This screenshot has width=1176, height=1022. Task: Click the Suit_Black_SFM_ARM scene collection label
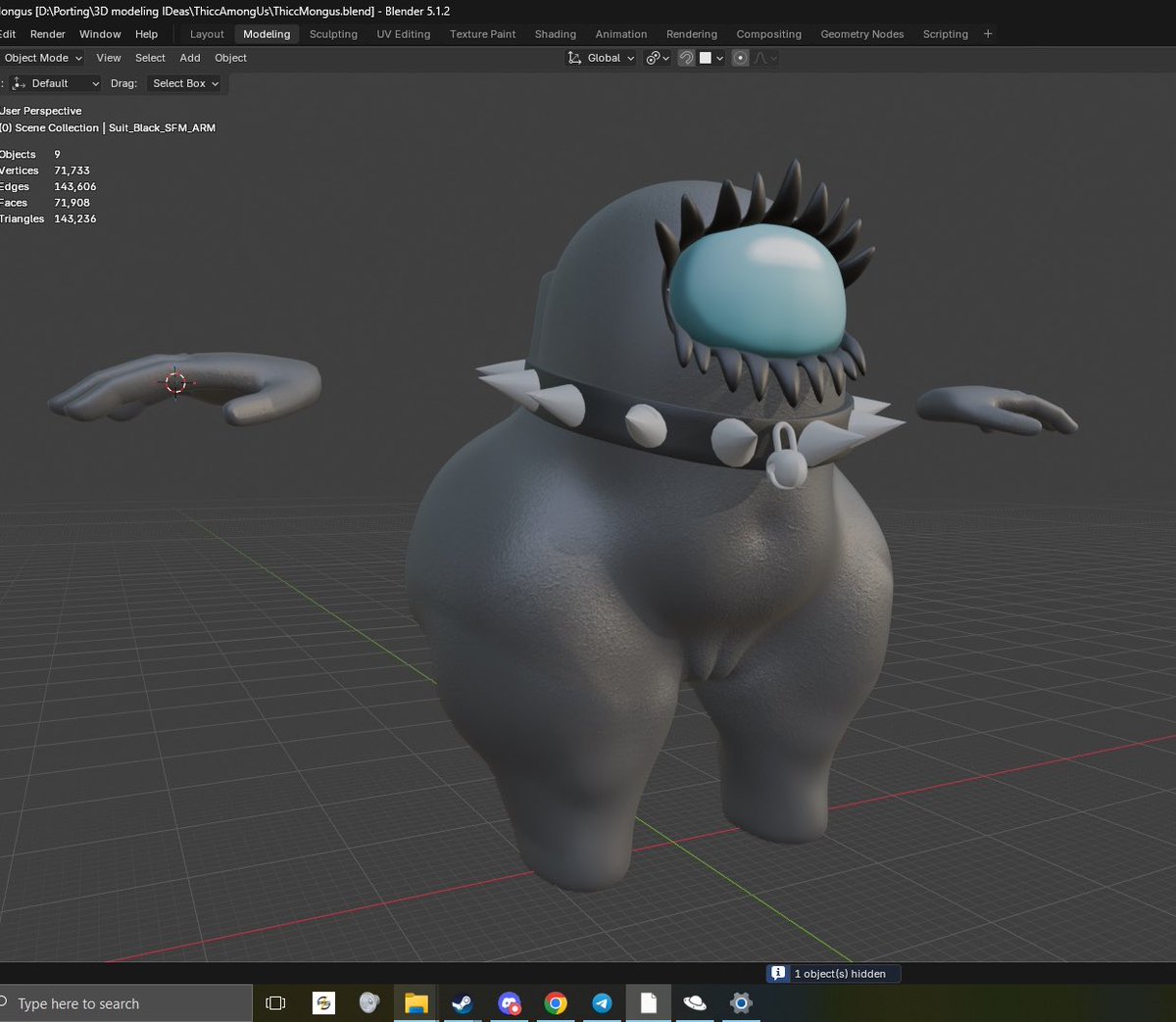tap(162, 127)
